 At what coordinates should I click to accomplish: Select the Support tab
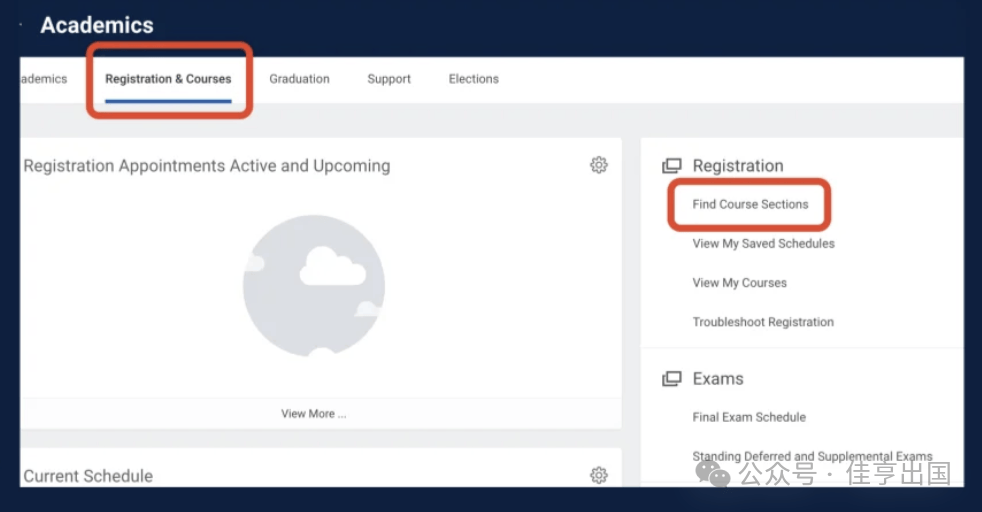point(389,79)
